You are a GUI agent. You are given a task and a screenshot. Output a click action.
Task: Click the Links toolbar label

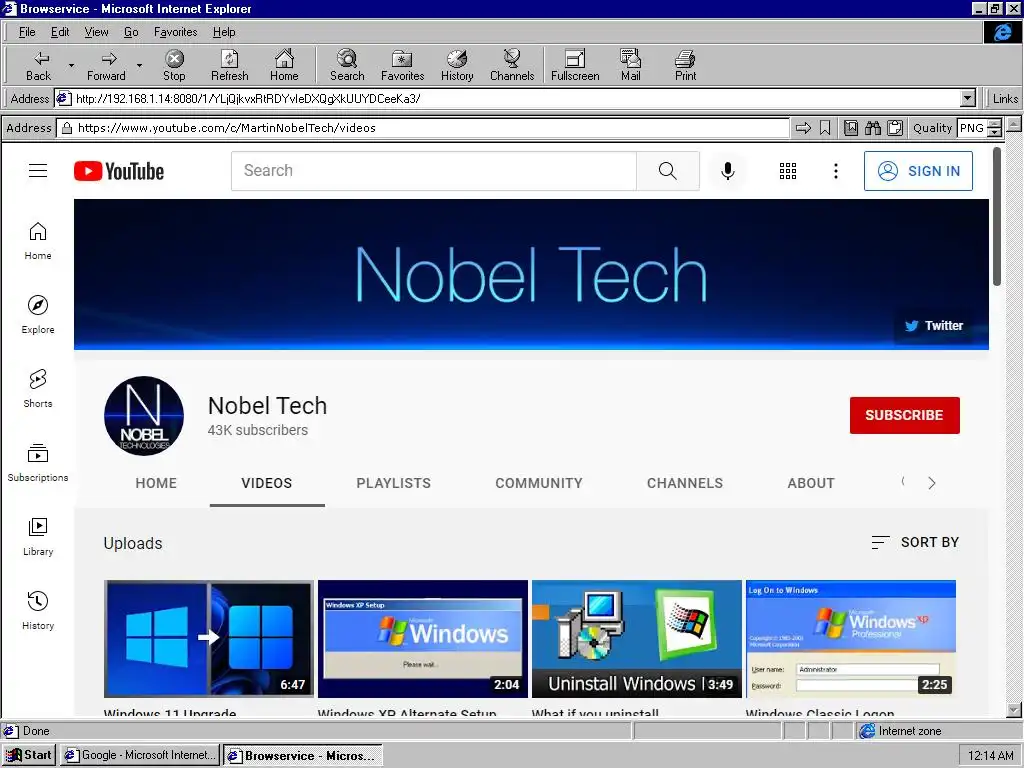pyautogui.click(x=1004, y=99)
